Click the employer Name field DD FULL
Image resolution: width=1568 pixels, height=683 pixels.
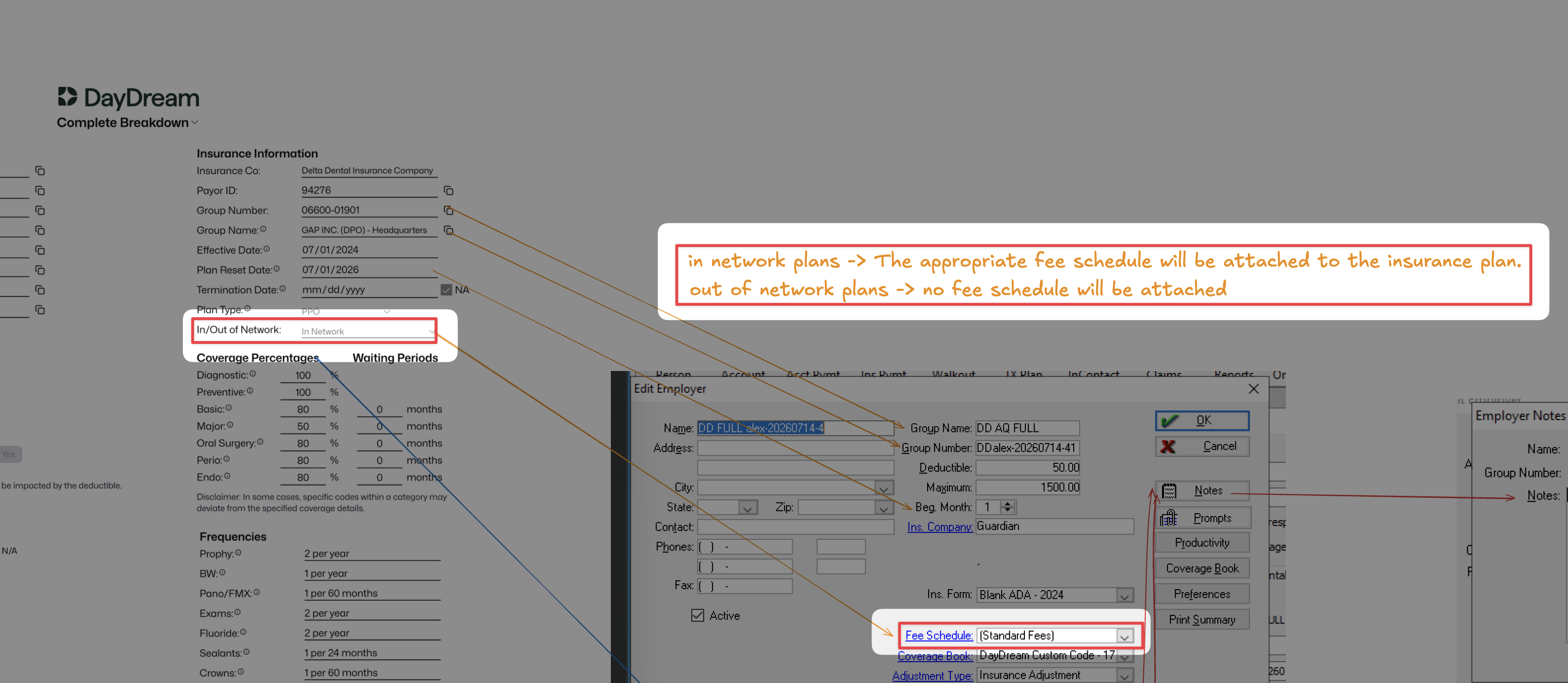[x=795, y=428]
